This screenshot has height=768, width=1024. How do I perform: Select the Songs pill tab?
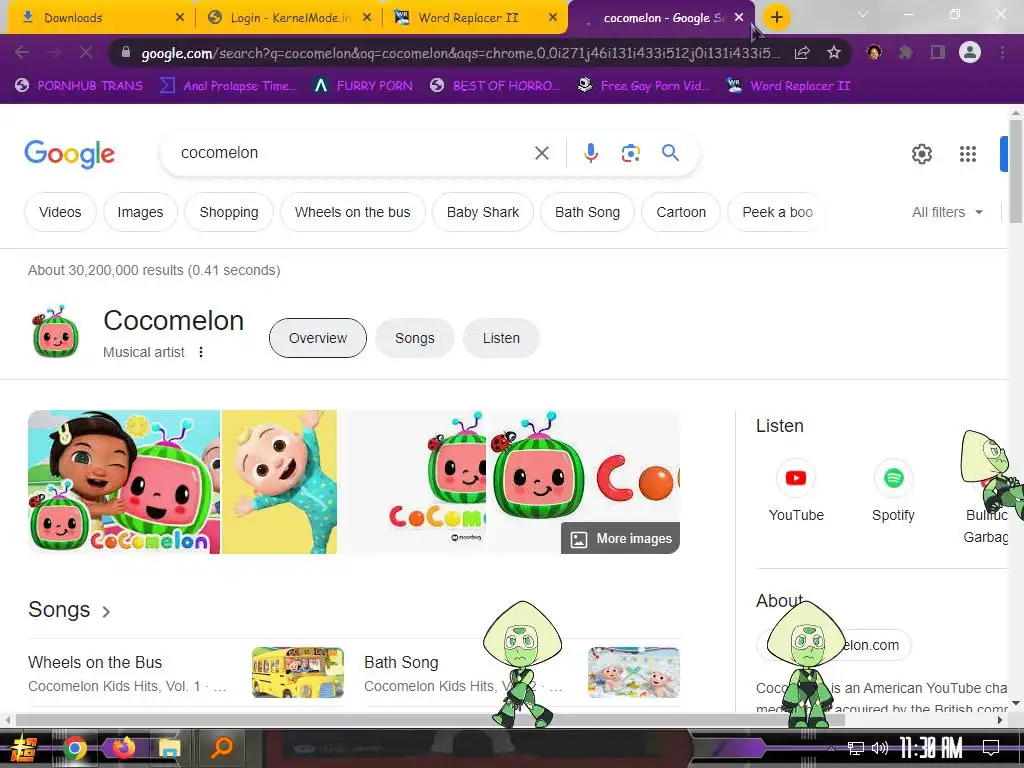(x=415, y=338)
